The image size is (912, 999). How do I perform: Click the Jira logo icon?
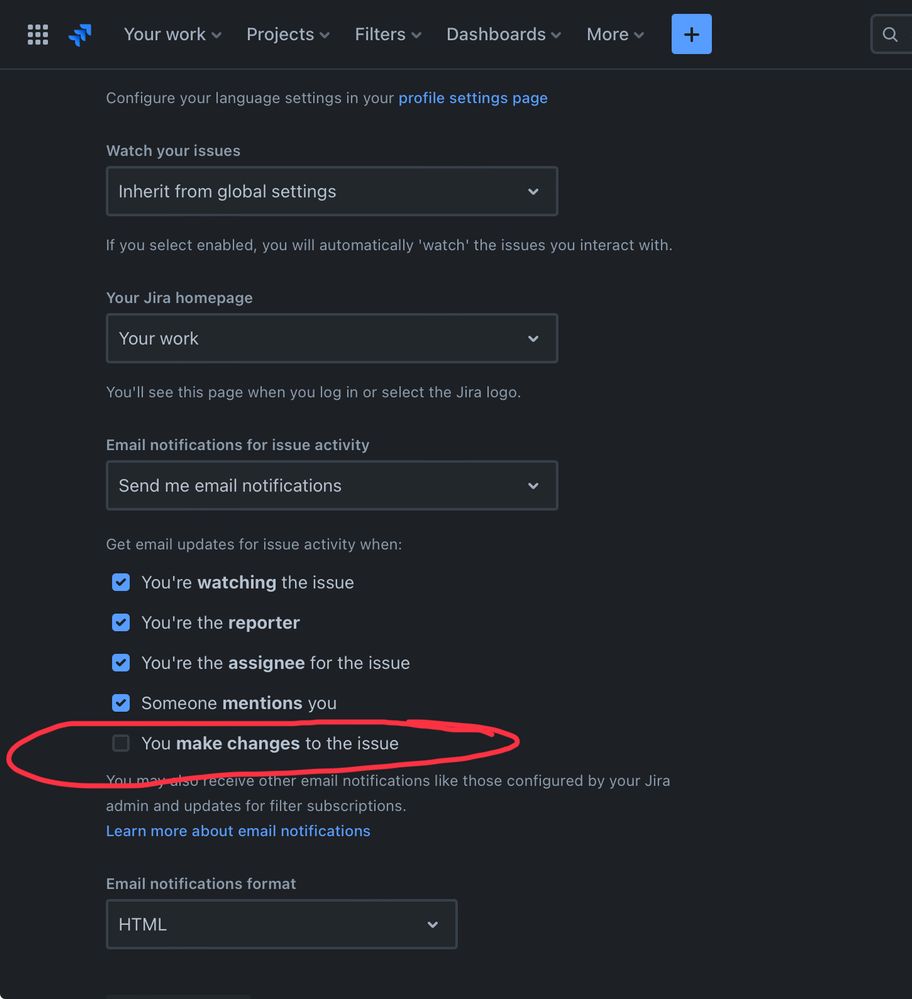(80, 34)
